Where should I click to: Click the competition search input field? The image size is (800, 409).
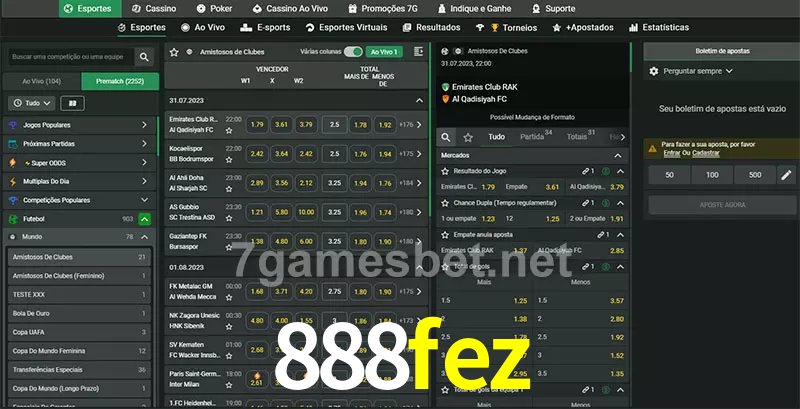point(70,57)
